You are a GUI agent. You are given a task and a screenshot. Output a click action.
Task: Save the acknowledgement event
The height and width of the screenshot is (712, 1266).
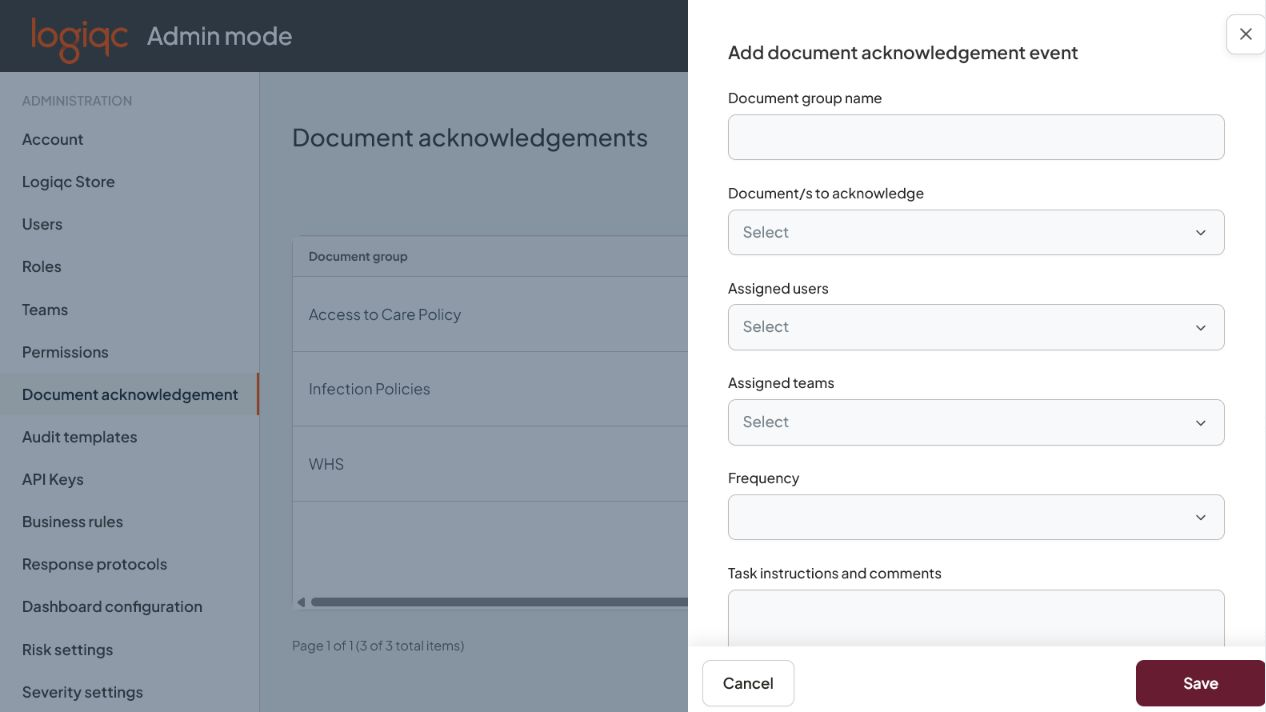coord(1200,683)
